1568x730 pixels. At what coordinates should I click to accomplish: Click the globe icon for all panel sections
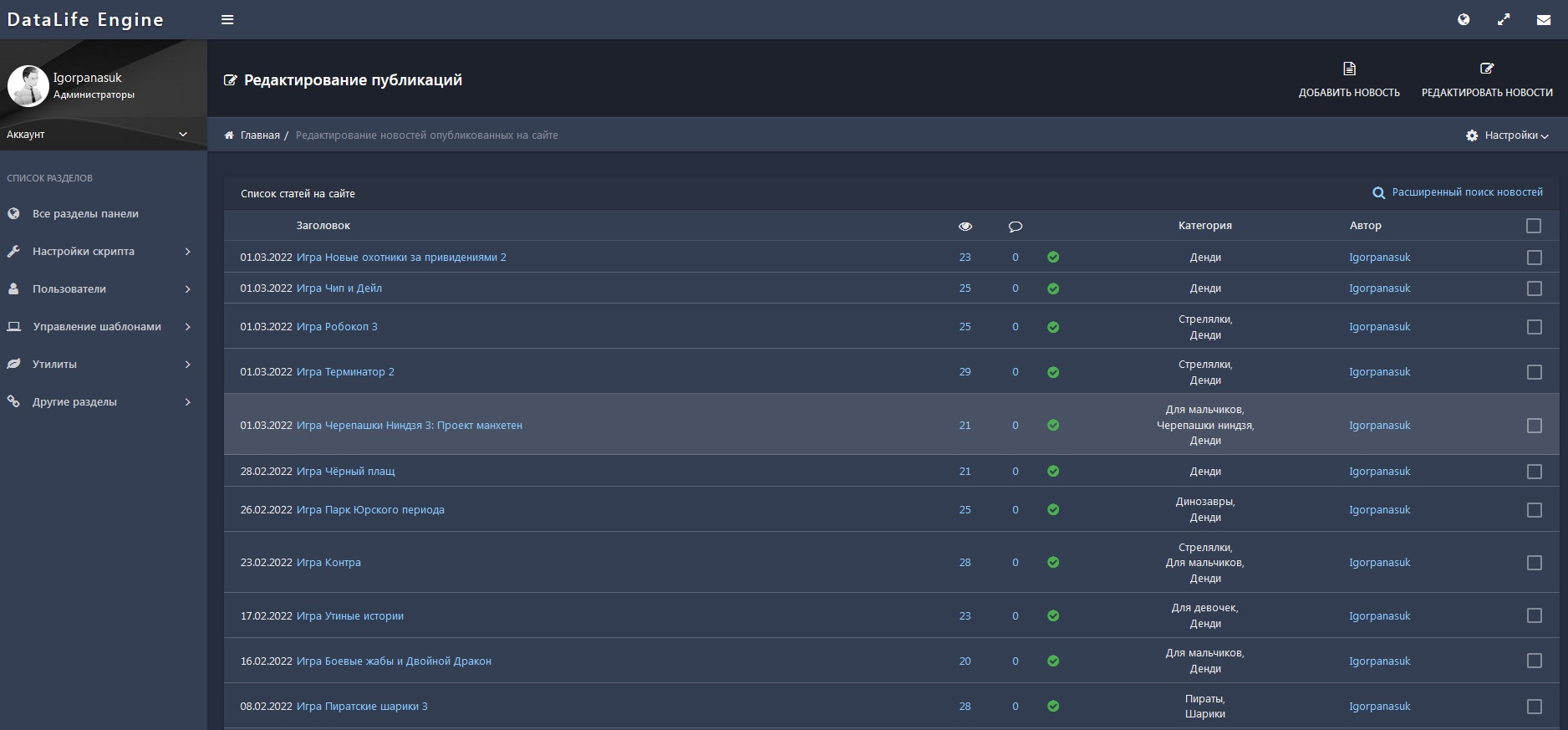tap(13, 213)
